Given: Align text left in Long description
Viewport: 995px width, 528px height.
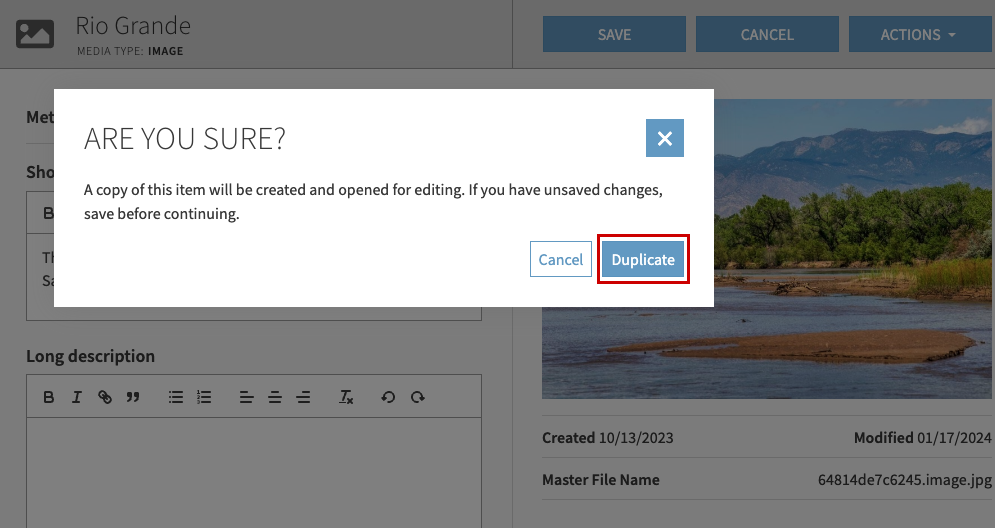Looking at the screenshot, I should pyautogui.click(x=246, y=397).
